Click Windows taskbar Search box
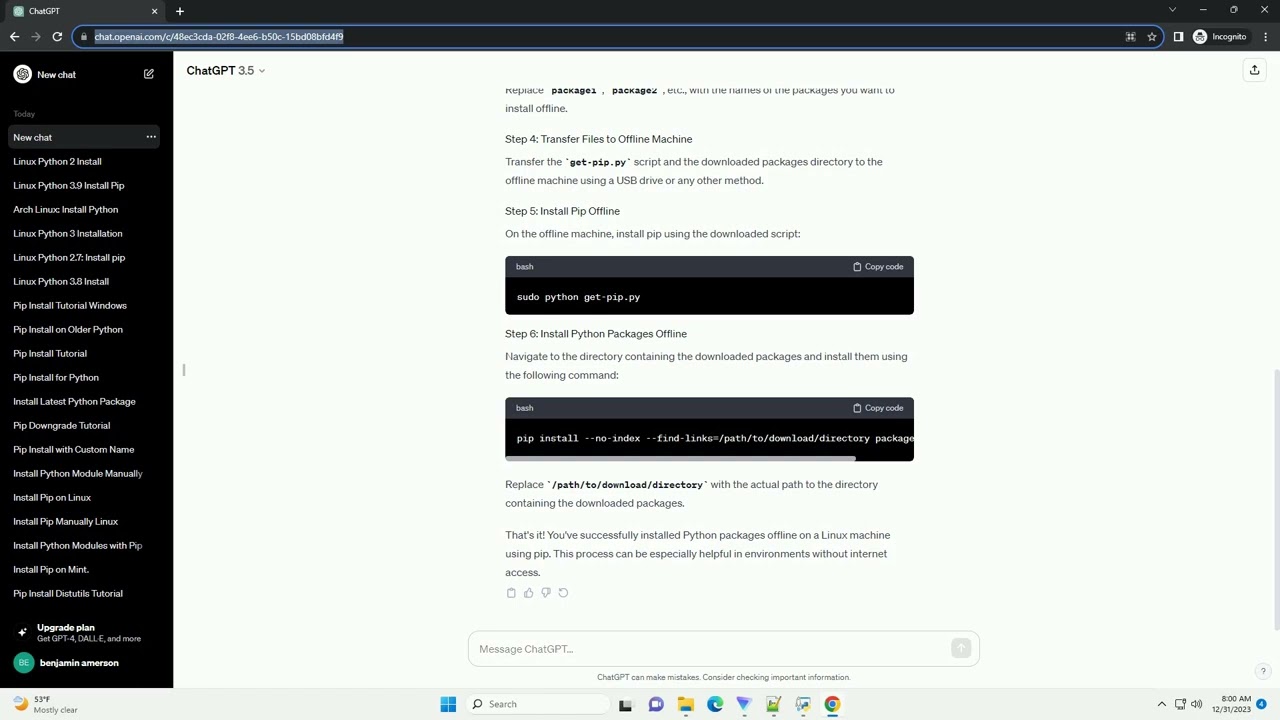Image resolution: width=1280 pixels, height=720 pixels. [537, 704]
